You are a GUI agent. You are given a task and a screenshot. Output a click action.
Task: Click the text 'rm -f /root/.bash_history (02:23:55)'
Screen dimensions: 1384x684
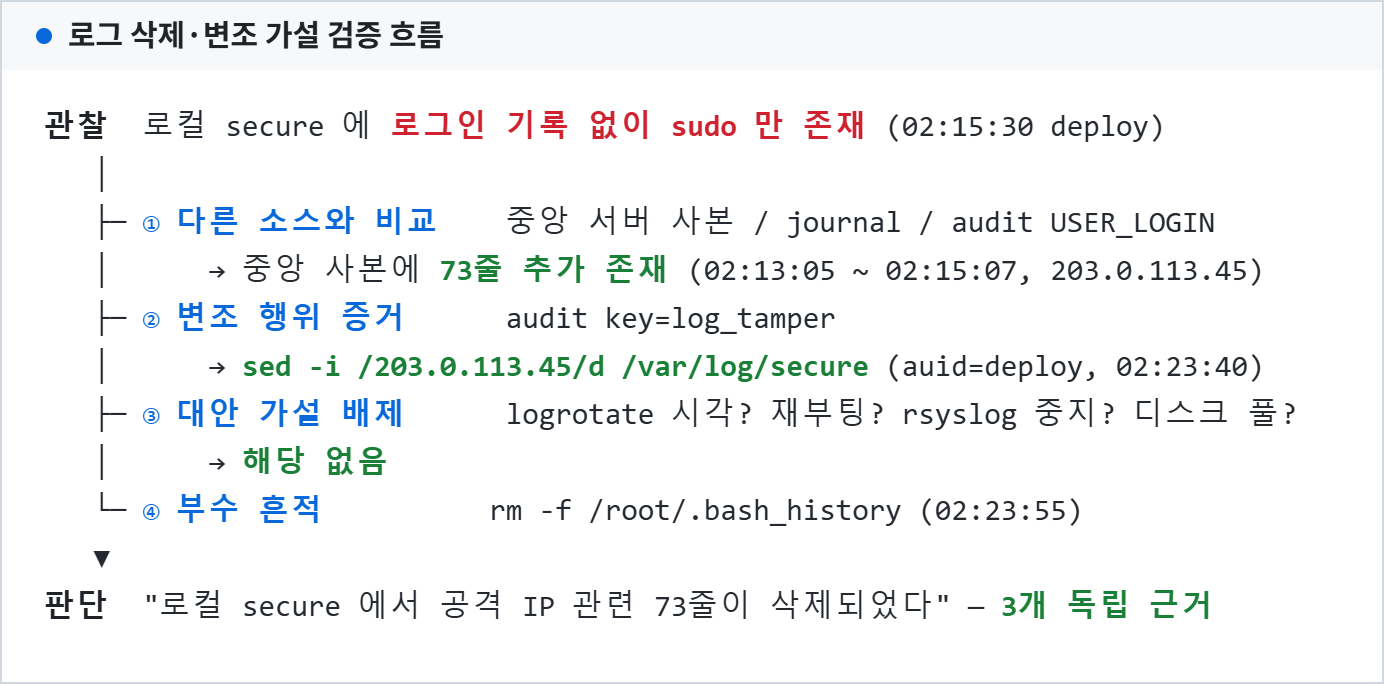coord(786,510)
